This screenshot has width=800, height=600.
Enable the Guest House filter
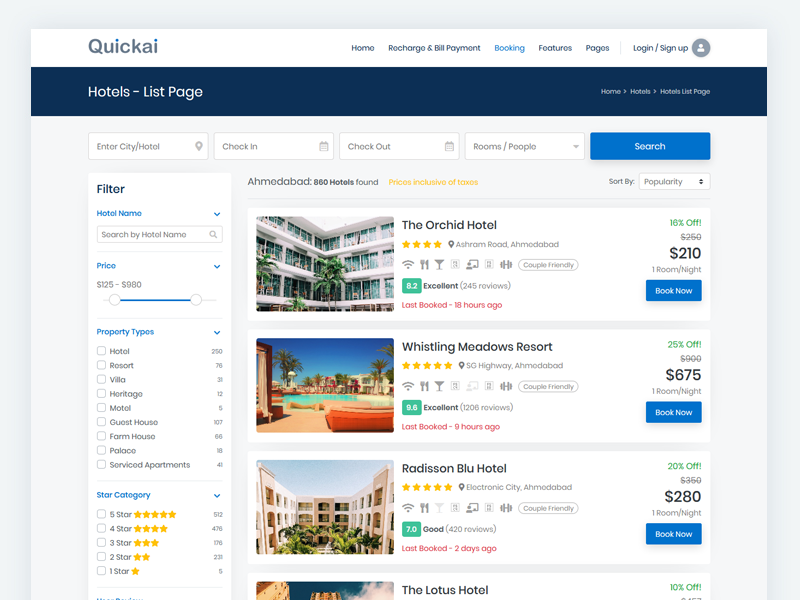coord(101,422)
